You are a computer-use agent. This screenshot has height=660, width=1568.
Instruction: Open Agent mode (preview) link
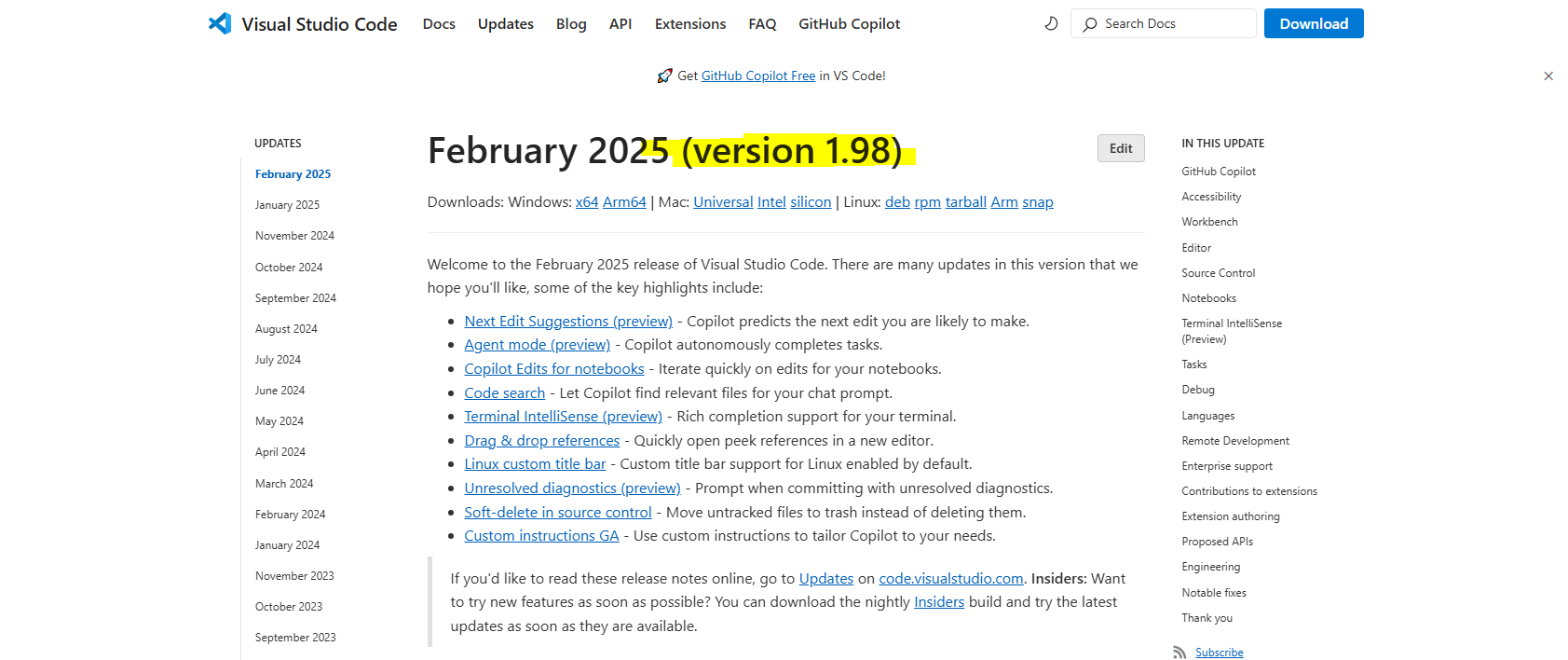point(538,345)
